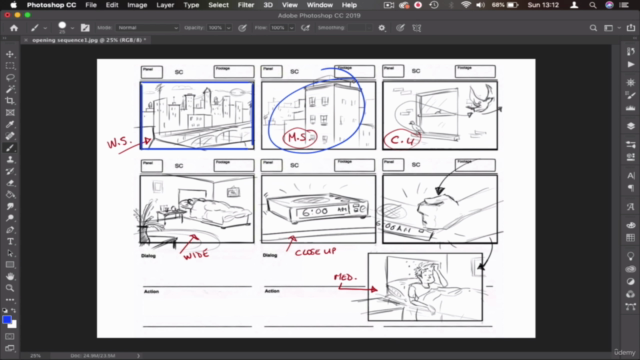Edit the 25% zoom level field
The height and width of the screenshot is (360, 640).
coord(36,356)
